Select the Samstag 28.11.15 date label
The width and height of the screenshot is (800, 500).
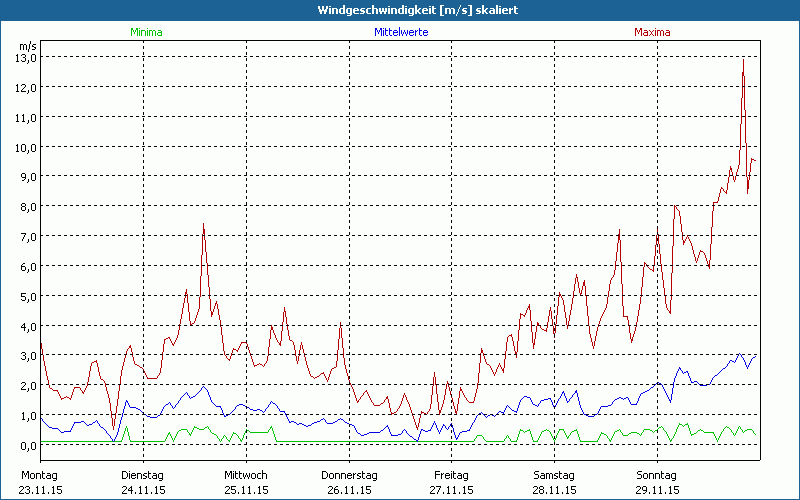pyautogui.click(x=555, y=482)
